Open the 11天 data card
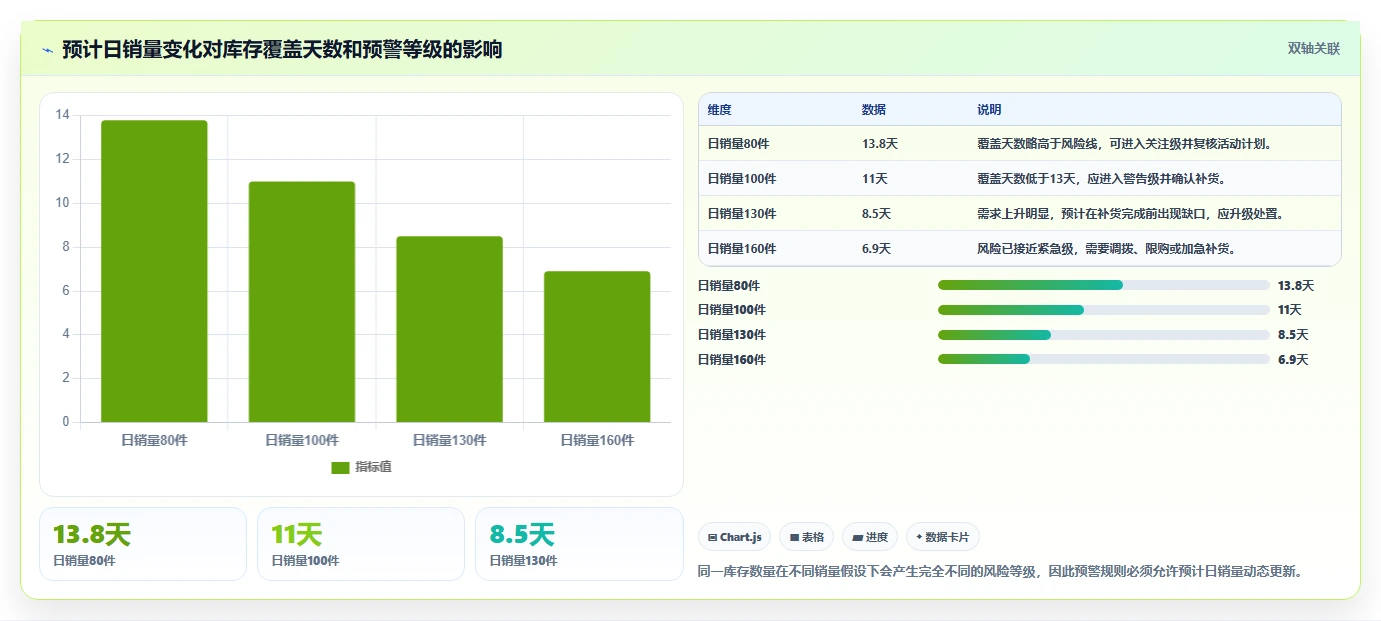This screenshot has height=621, width=1381. [x=361, y=544]
